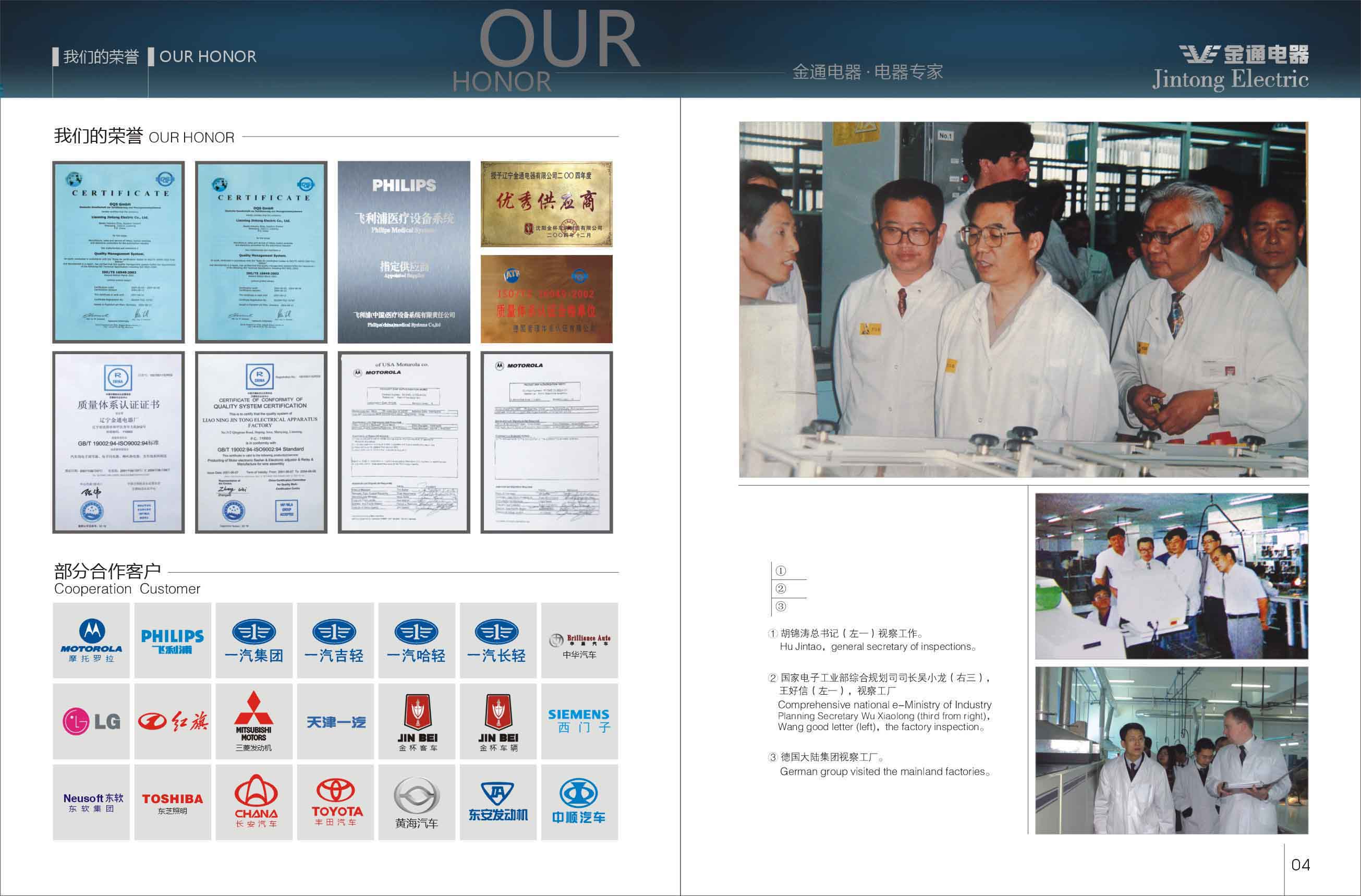Open the 质量体系认证证书 Chinese certificate

(x=118, y=443)
